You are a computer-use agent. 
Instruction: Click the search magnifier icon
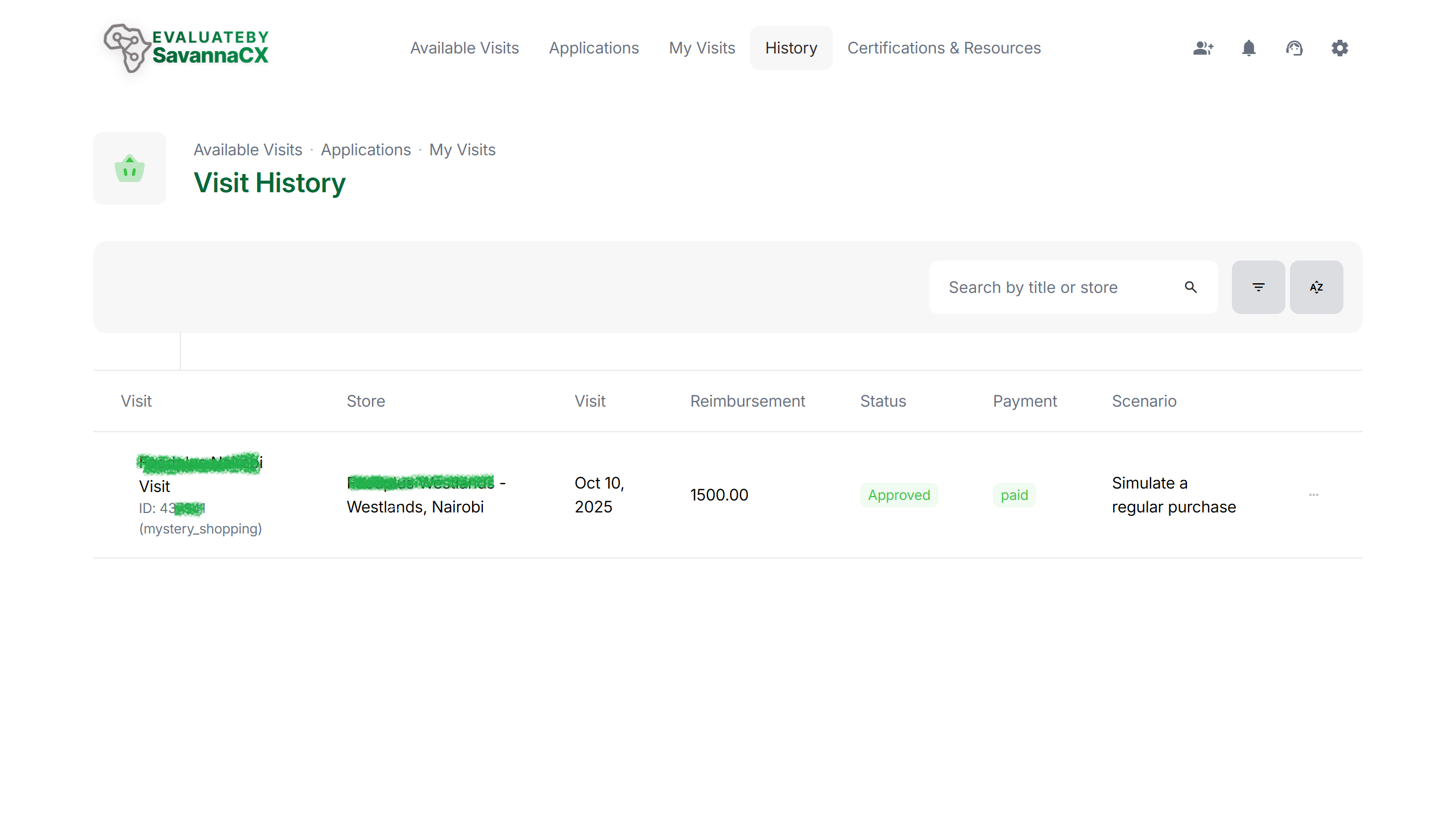[x=1190, y=287]
